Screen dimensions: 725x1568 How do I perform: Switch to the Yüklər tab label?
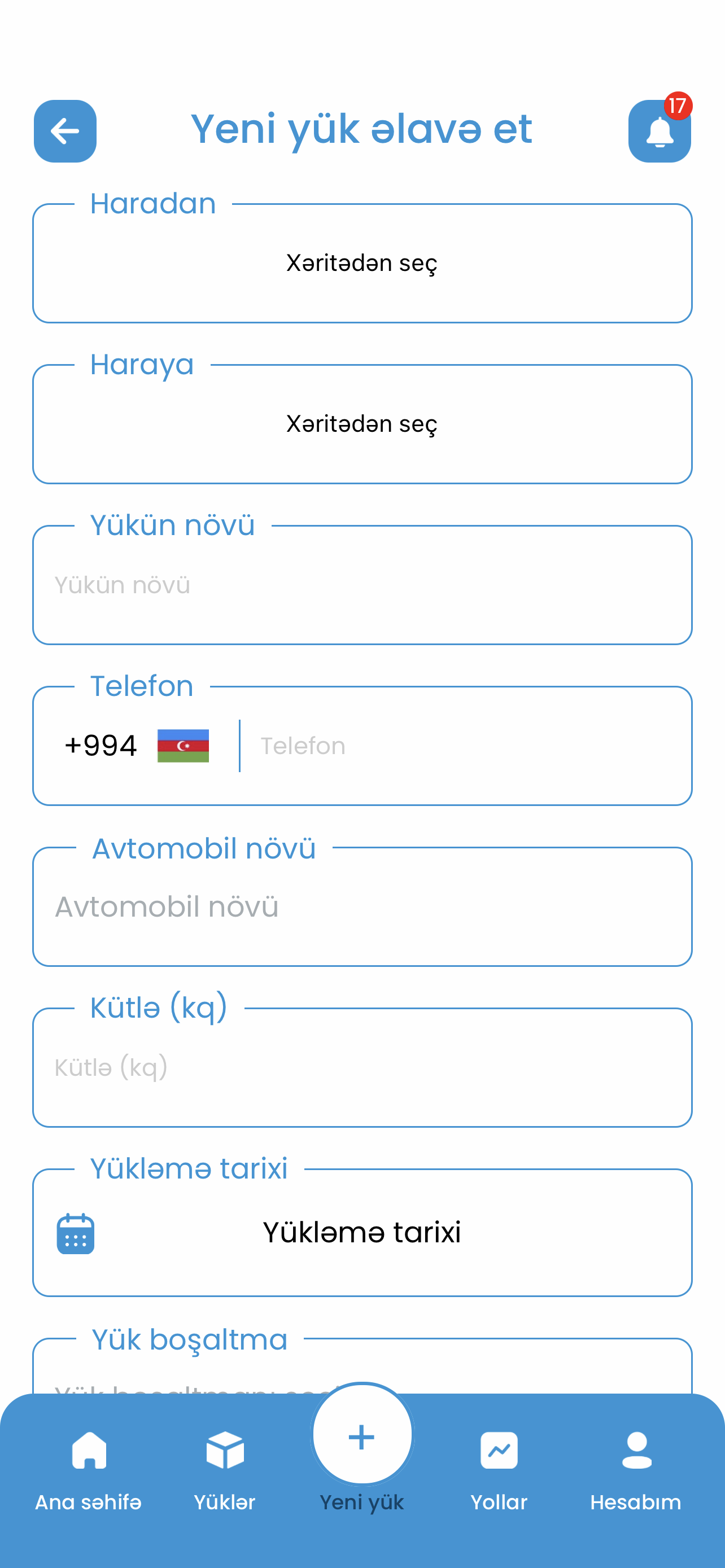point(225,1501)
